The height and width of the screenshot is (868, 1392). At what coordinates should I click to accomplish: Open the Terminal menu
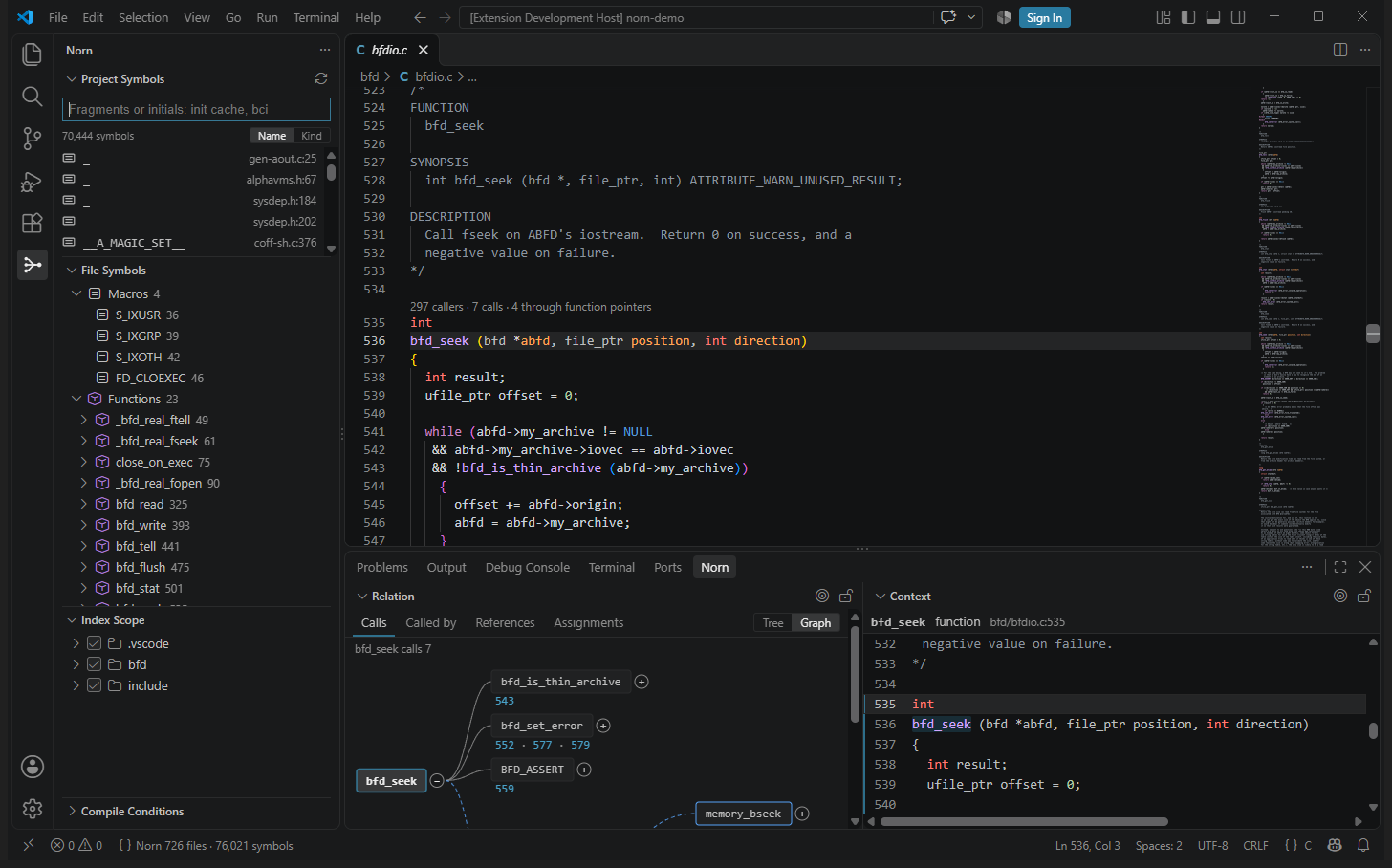(x=316, y=17)
